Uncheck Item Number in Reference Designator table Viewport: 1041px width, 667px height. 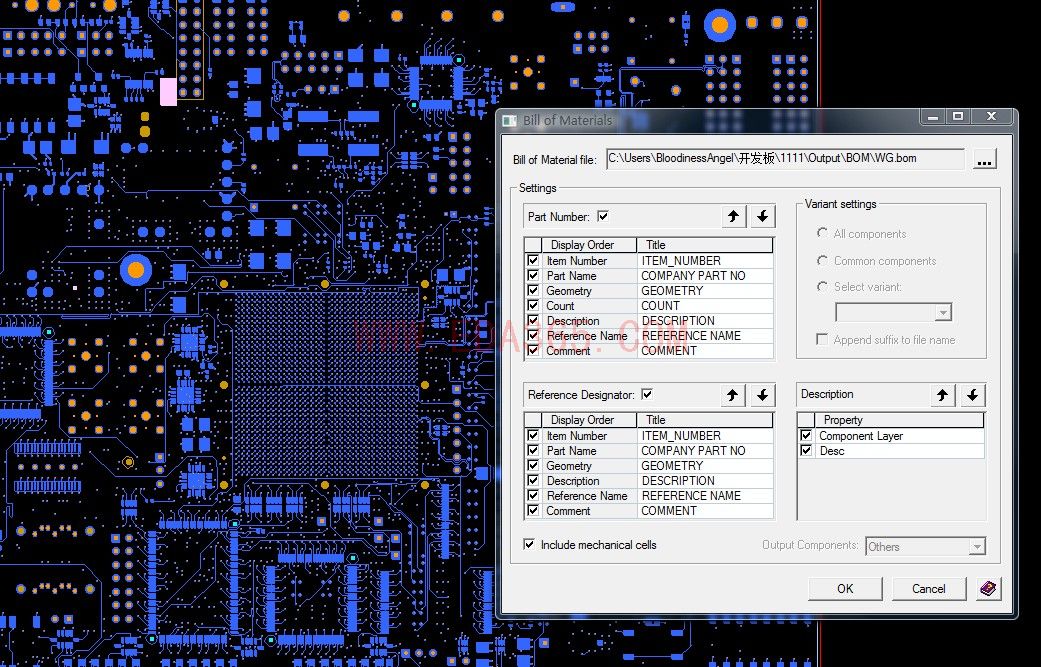click(x=533, y=435)
